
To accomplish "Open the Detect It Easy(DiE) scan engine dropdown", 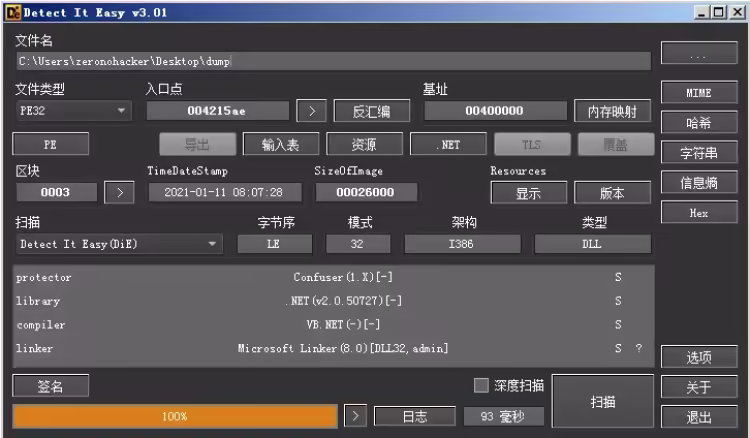I will [x=119, y=244].
